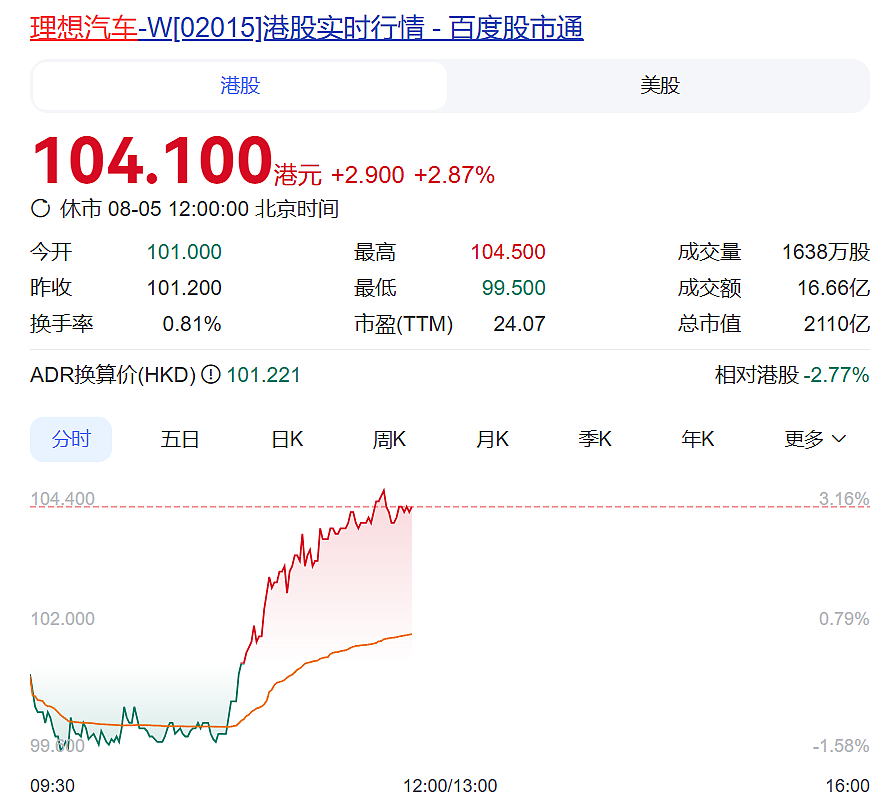The width and height of the screenshot is (882, 807).
Task: Select the 月K chart tab
Action: (492, 439)
